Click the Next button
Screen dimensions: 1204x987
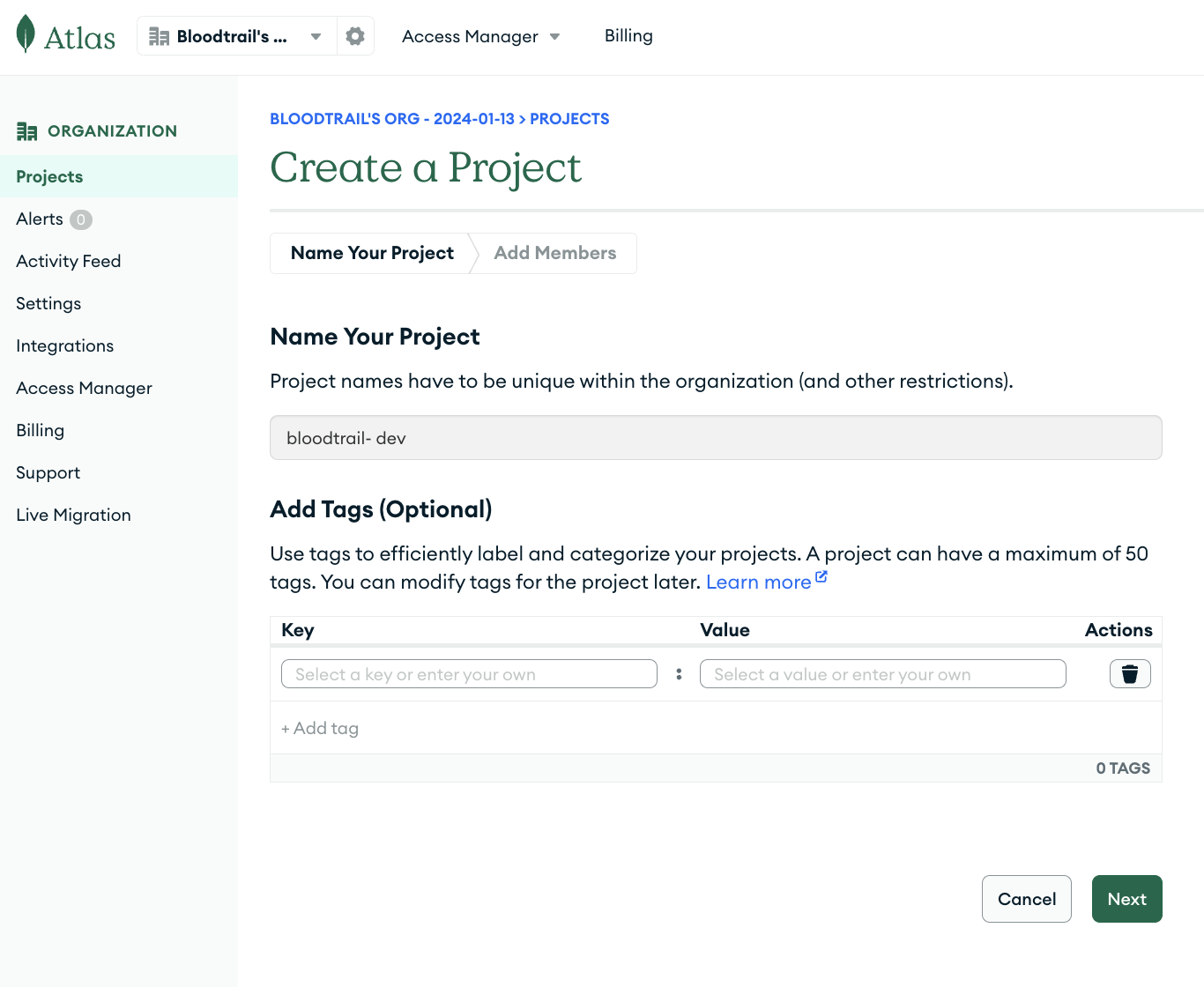1126,899
